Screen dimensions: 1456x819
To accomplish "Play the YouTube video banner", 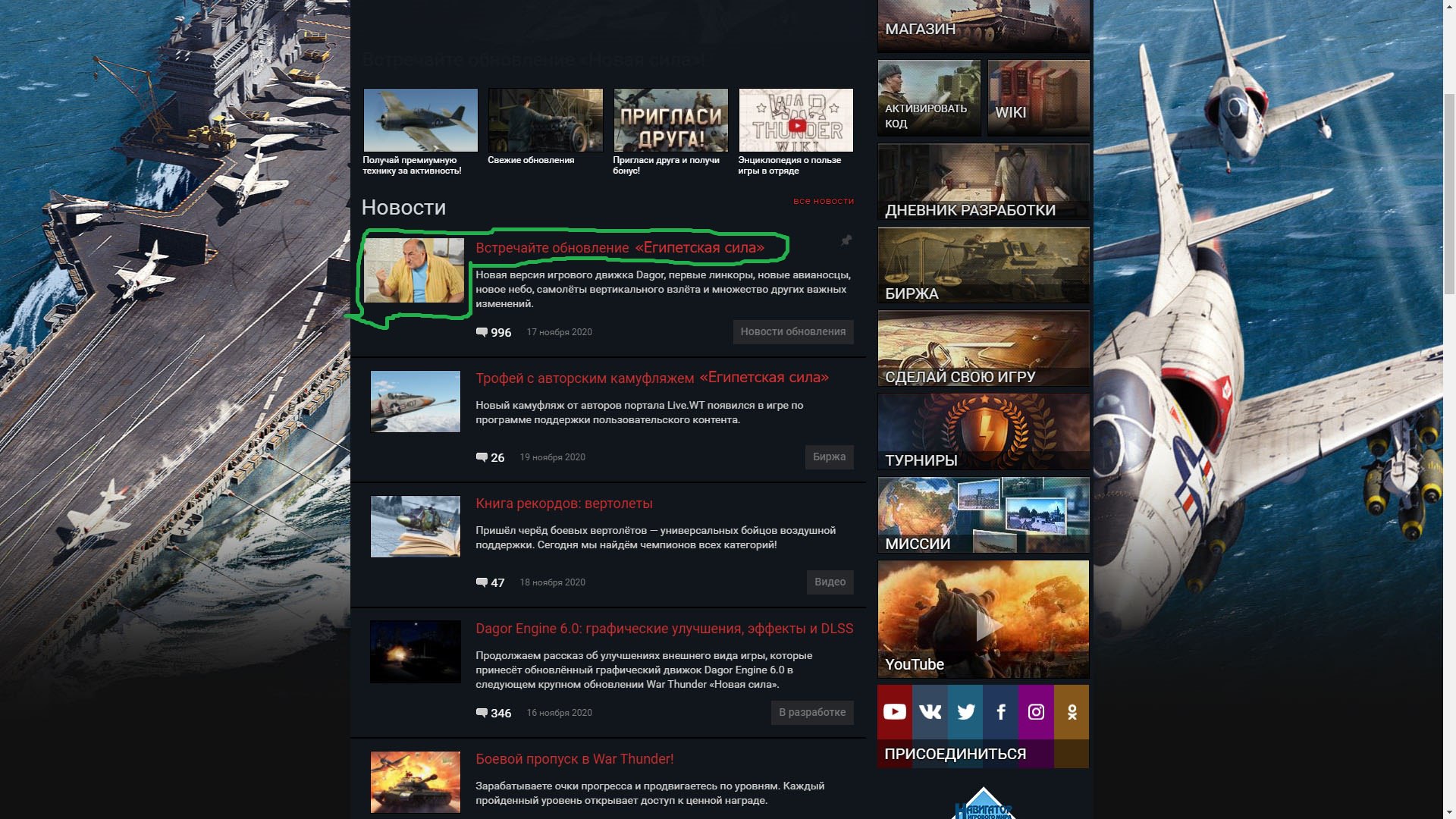I will (984, 619).
